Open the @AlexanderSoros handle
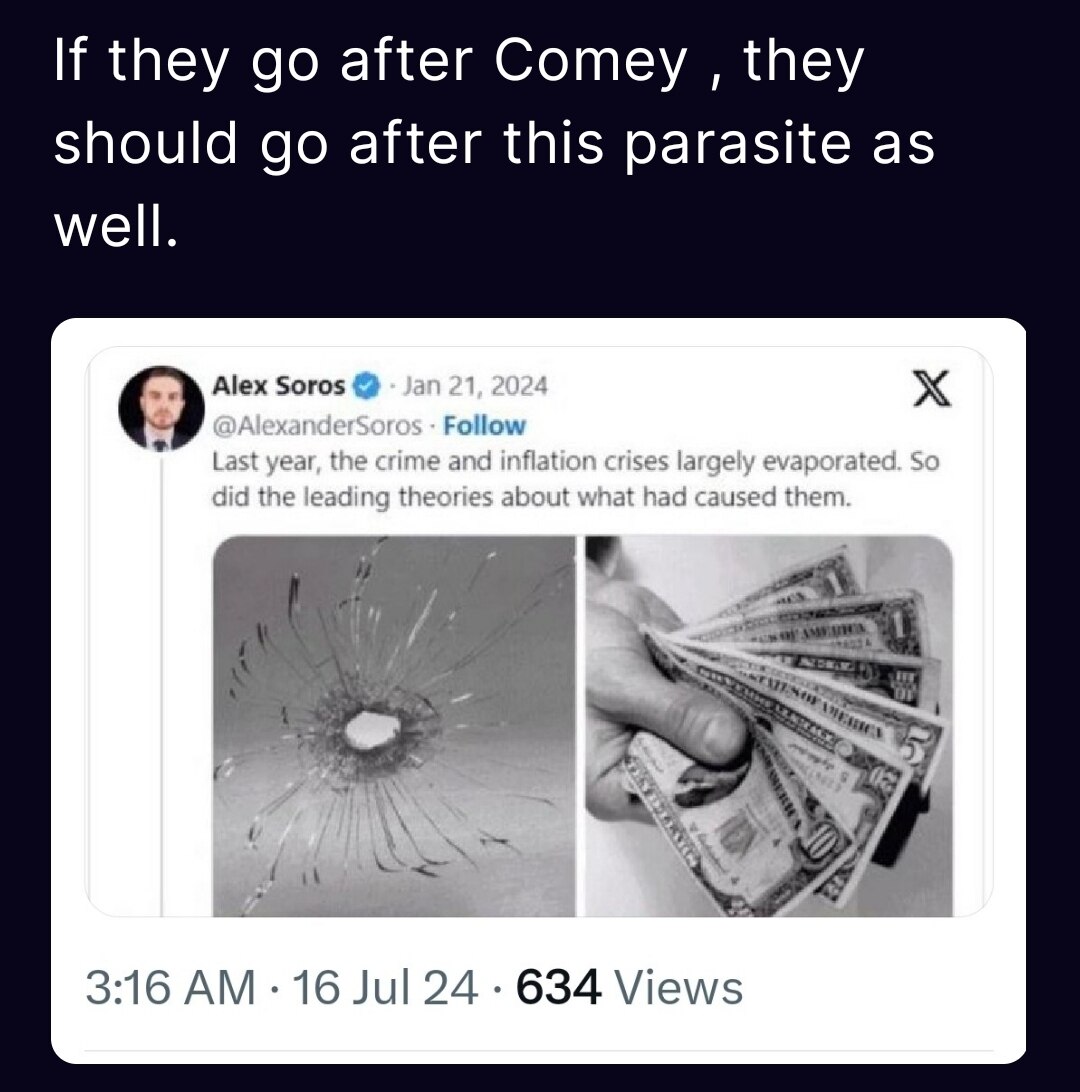The height and width of the screenshot is (1092, 1080). [x=318, y=425]
